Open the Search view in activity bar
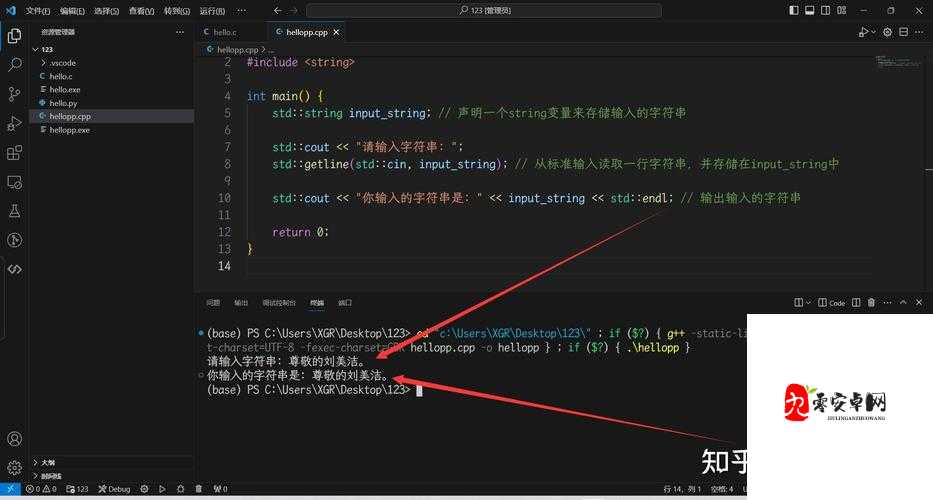Viewport: 933px width, 500px height. tap(14, 65)
